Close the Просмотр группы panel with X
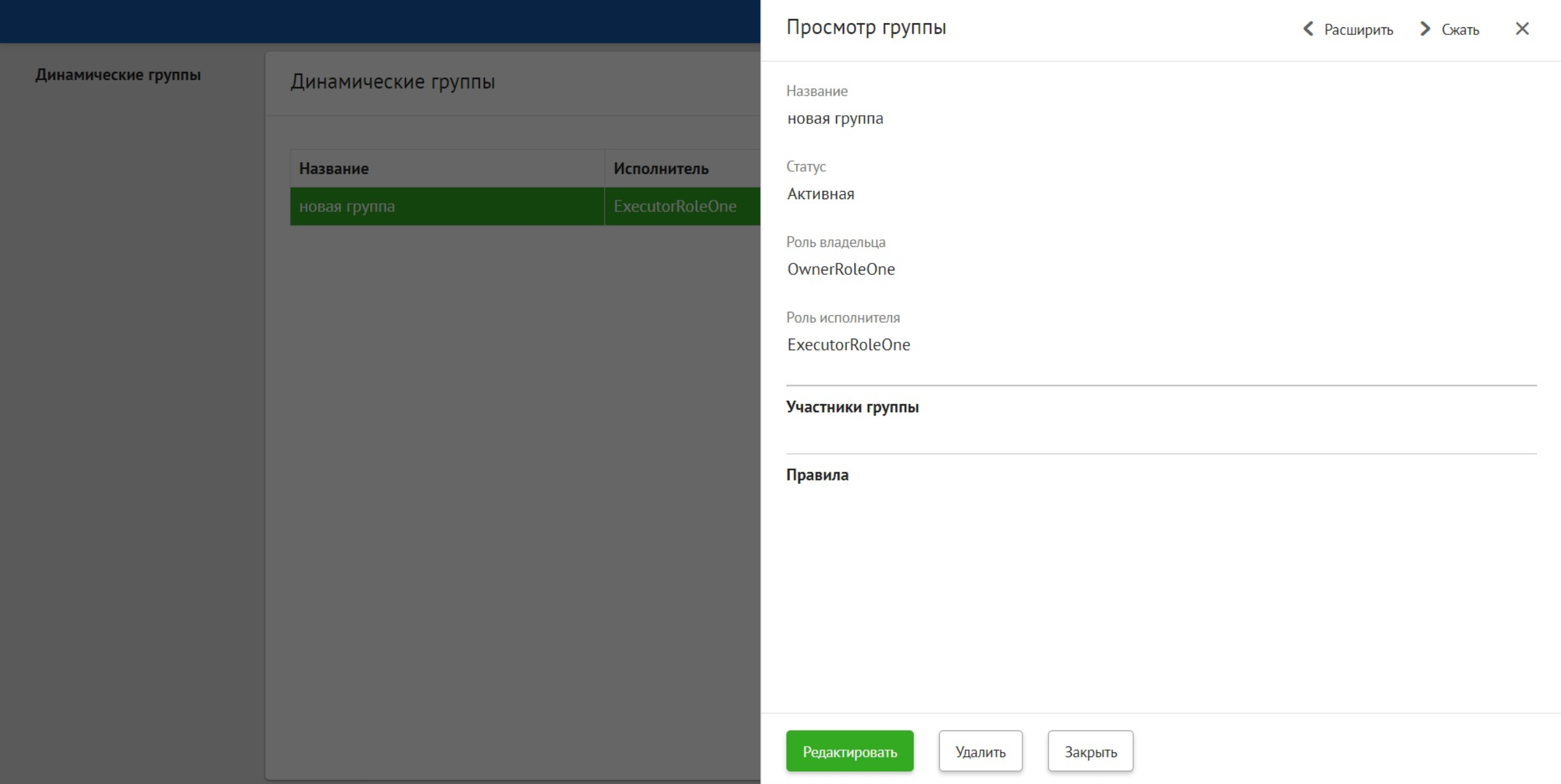 1522,29
